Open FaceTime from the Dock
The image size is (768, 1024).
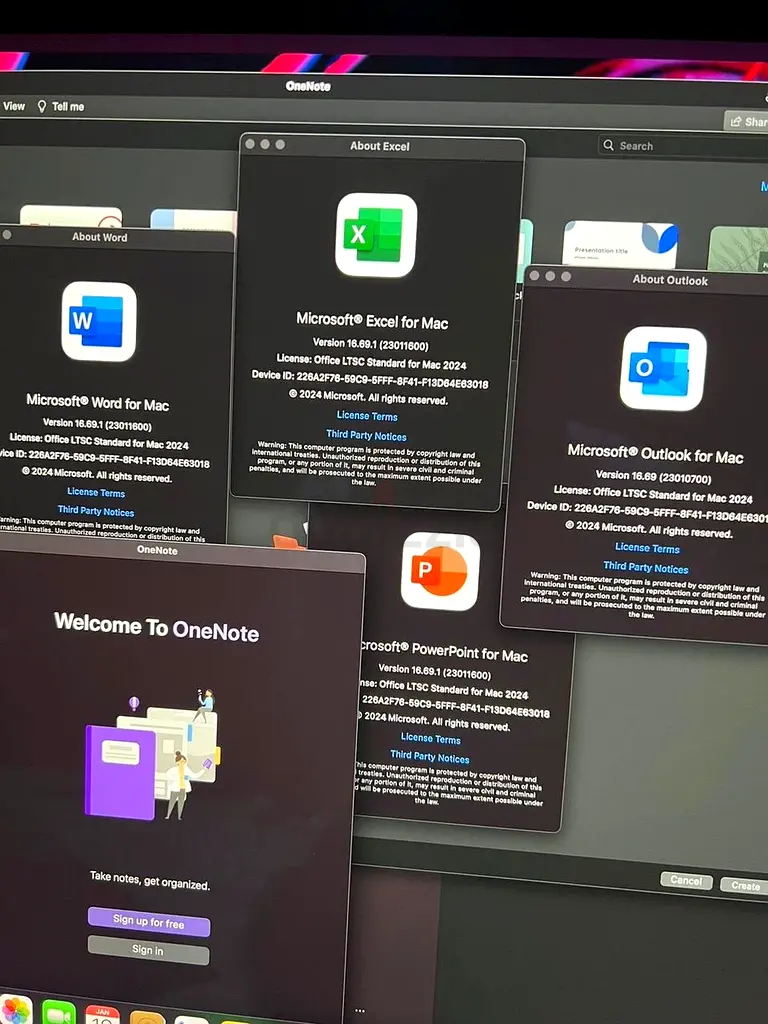(x=59, y=1012)
